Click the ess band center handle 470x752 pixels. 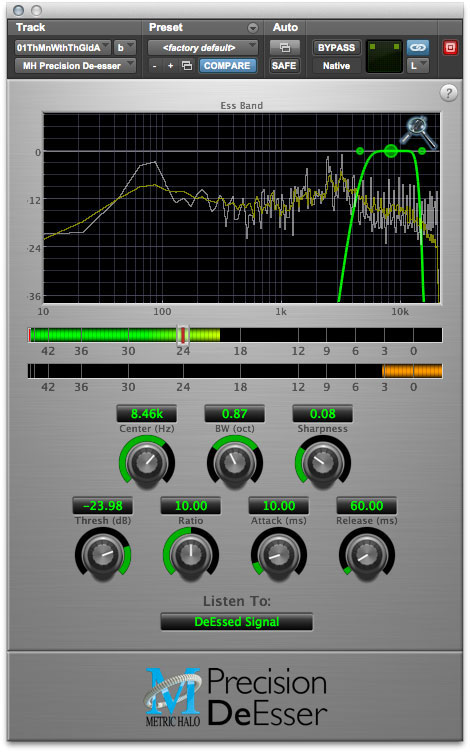(391, 151)
